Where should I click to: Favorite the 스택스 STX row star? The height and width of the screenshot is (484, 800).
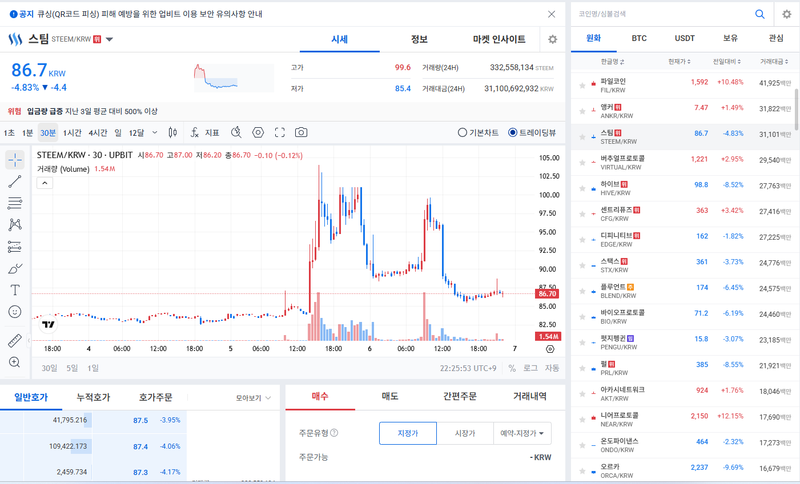(582, 265)
